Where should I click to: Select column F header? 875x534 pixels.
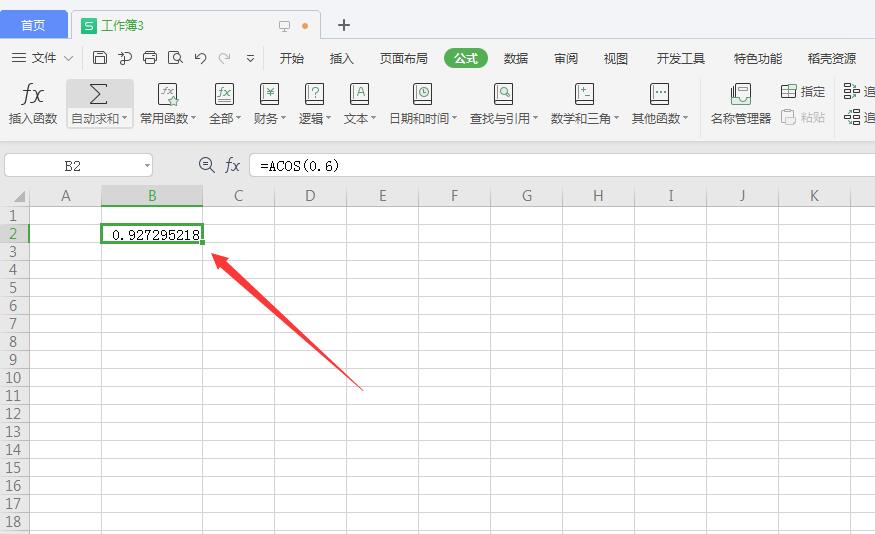[454, 196]
